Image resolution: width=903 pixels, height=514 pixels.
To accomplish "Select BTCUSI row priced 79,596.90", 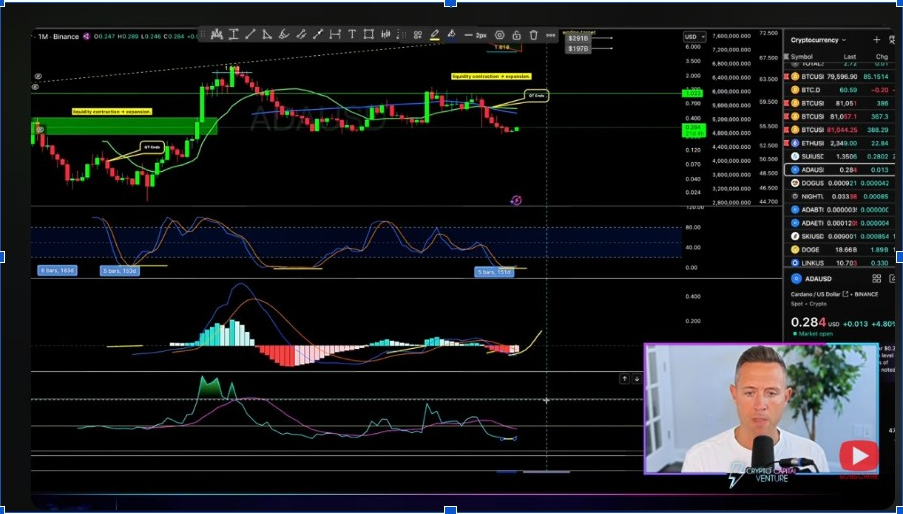I will 841,77.
